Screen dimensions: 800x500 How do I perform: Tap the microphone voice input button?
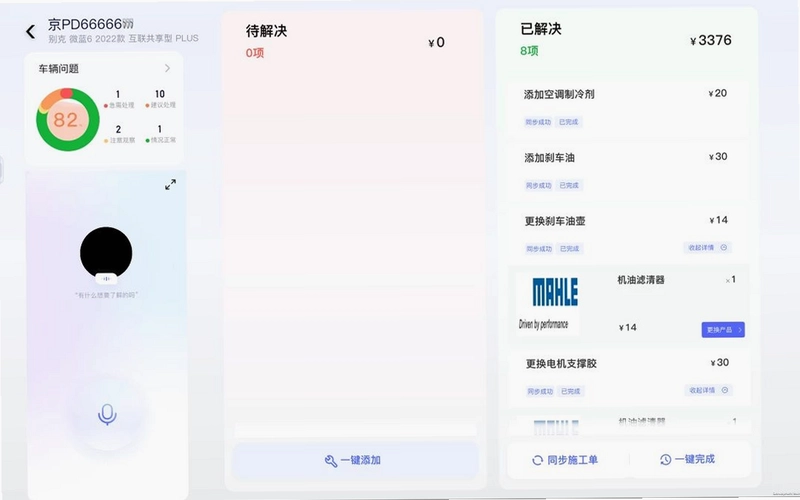click(107, 414)
